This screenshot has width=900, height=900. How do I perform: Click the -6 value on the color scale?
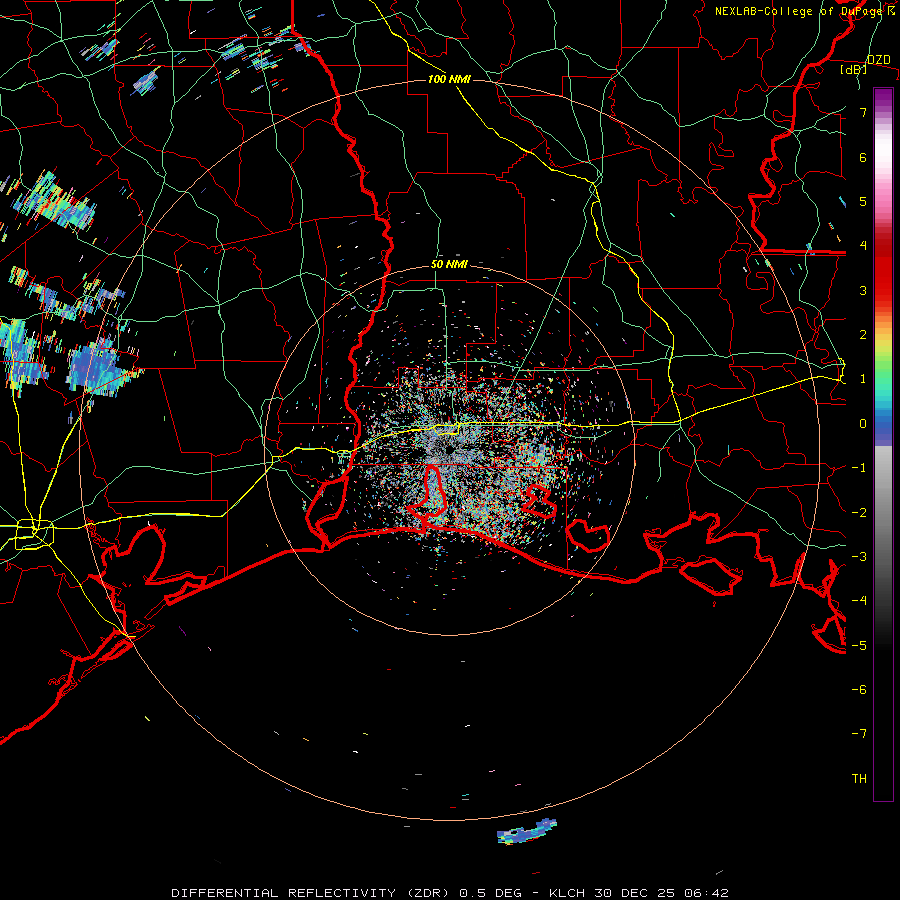[x=859, y=690]
